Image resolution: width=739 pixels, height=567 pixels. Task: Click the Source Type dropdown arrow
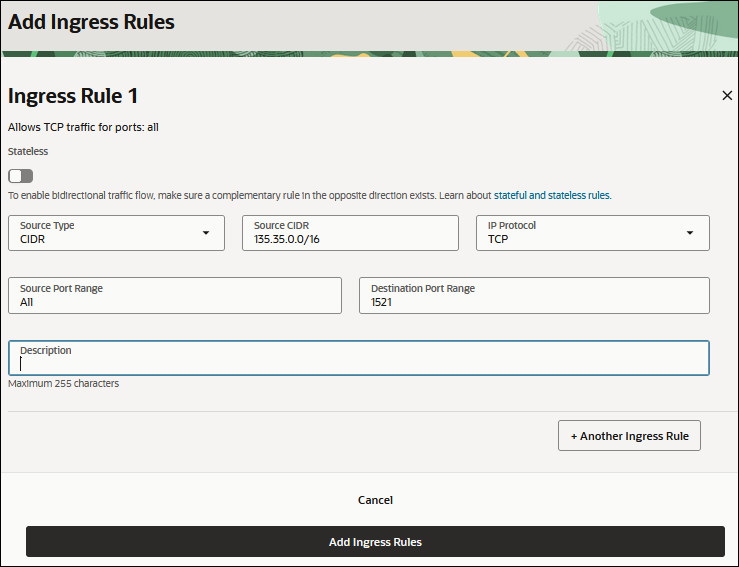[206, 233]
